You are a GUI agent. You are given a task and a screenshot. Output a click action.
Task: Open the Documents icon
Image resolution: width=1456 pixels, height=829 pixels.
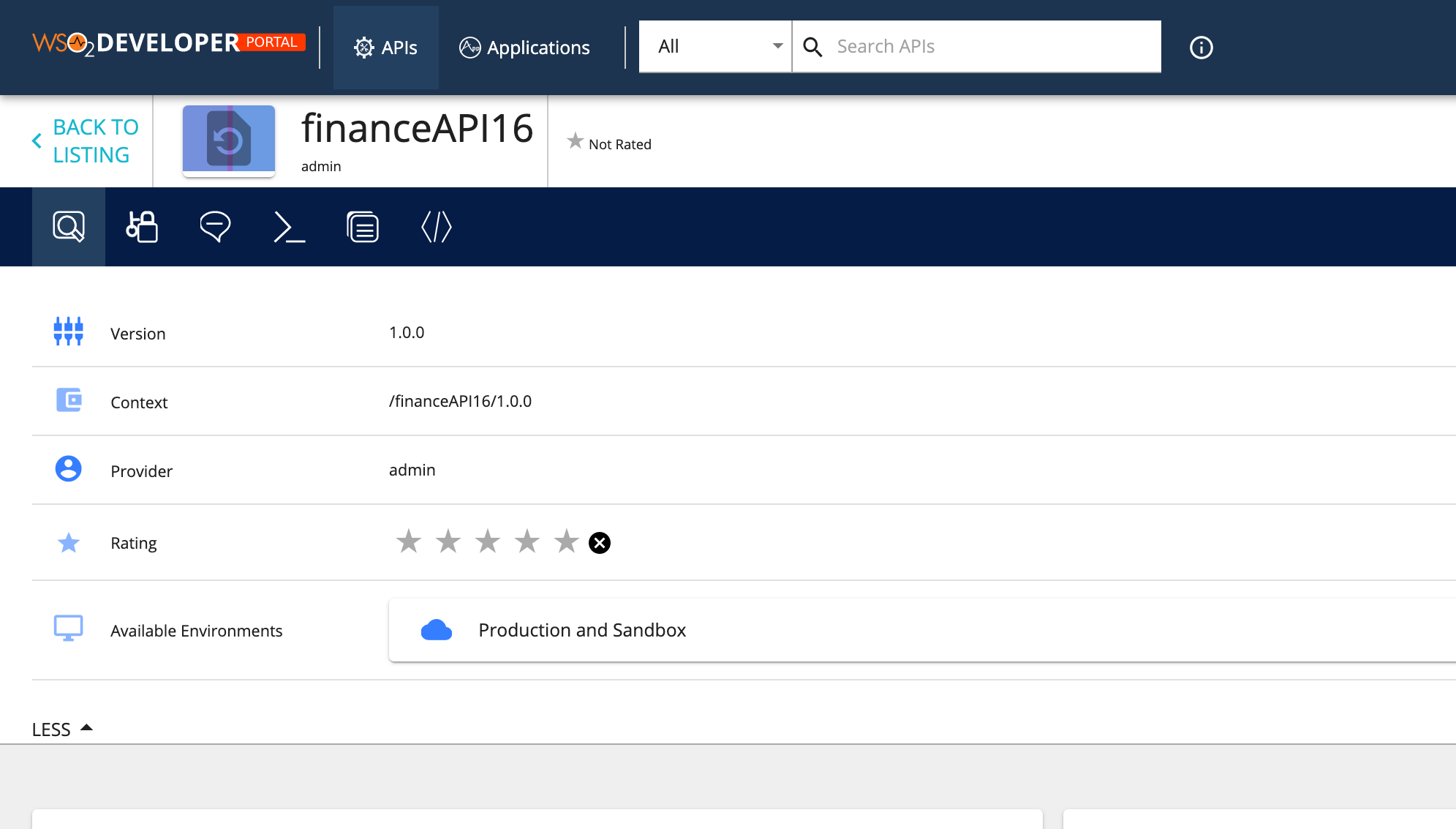(363, 227)
